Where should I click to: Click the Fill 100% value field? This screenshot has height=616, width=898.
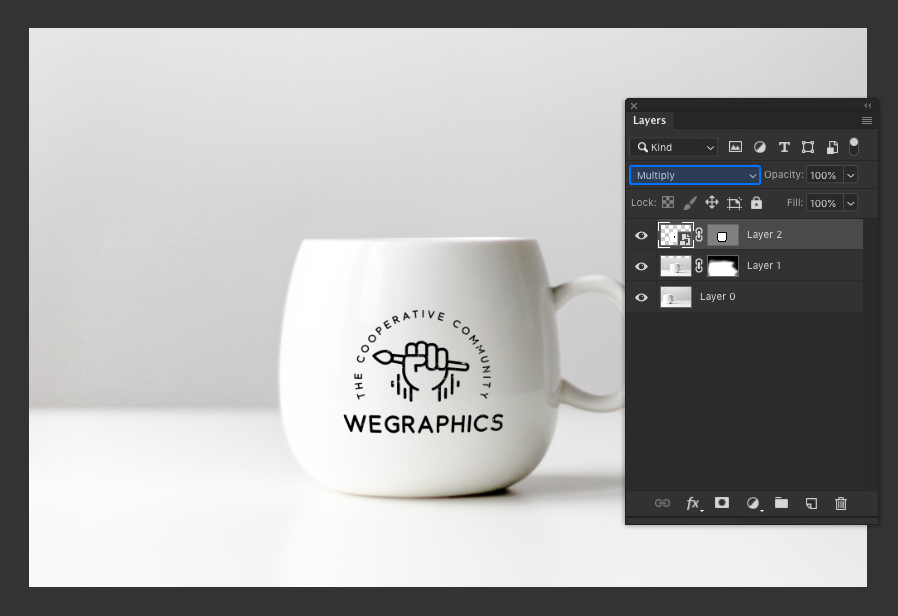pyautogui.click(x=824, y=203)
